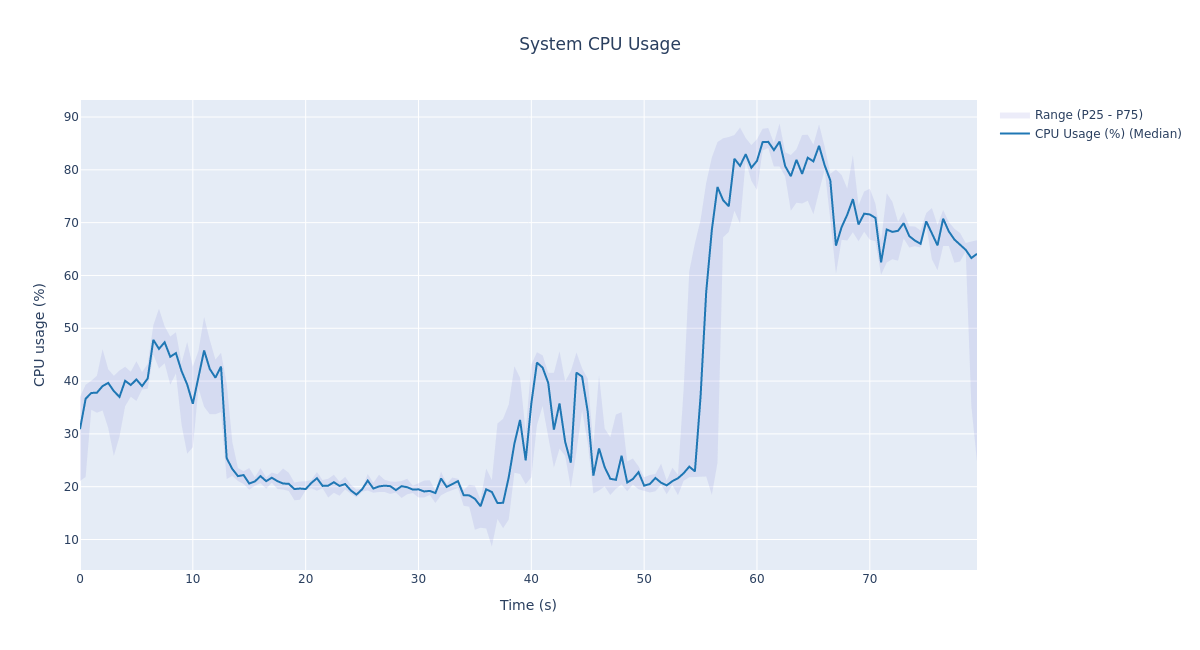This screenshot has width=1200, height=650.
Task: Click the x-axis tick label 70
Action: [x=870, y=579]
